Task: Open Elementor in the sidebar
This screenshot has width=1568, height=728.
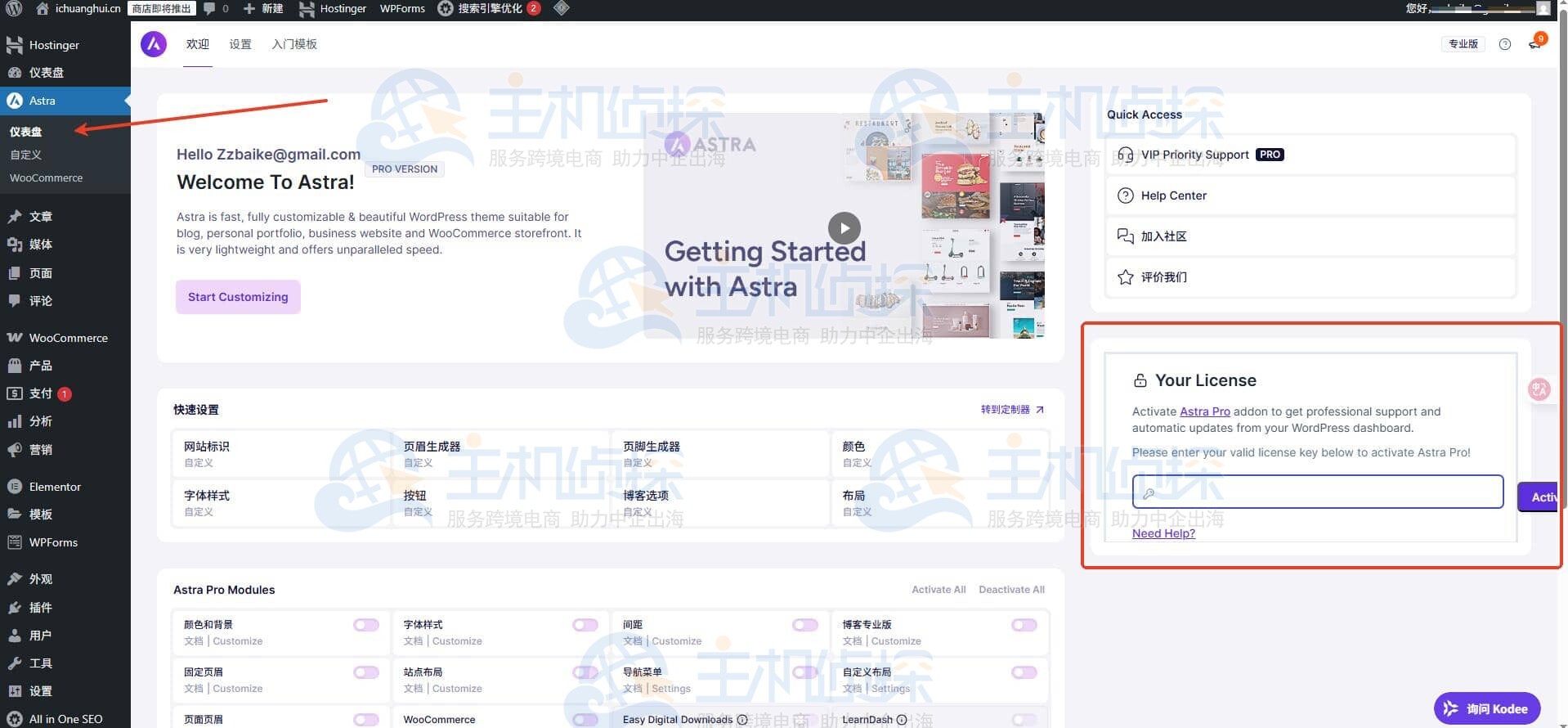Action: point(65,487)
